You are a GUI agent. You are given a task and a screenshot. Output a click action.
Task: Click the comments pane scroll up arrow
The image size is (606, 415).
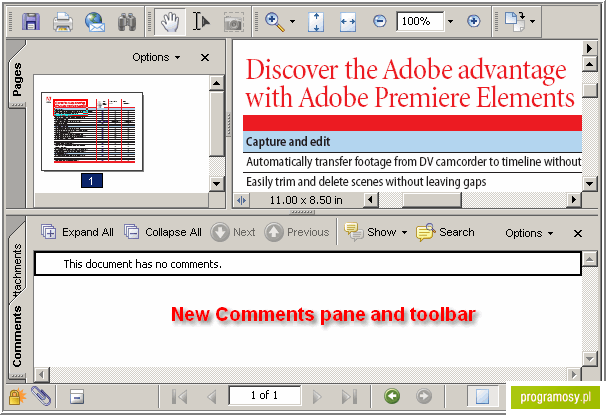point(589,258)
